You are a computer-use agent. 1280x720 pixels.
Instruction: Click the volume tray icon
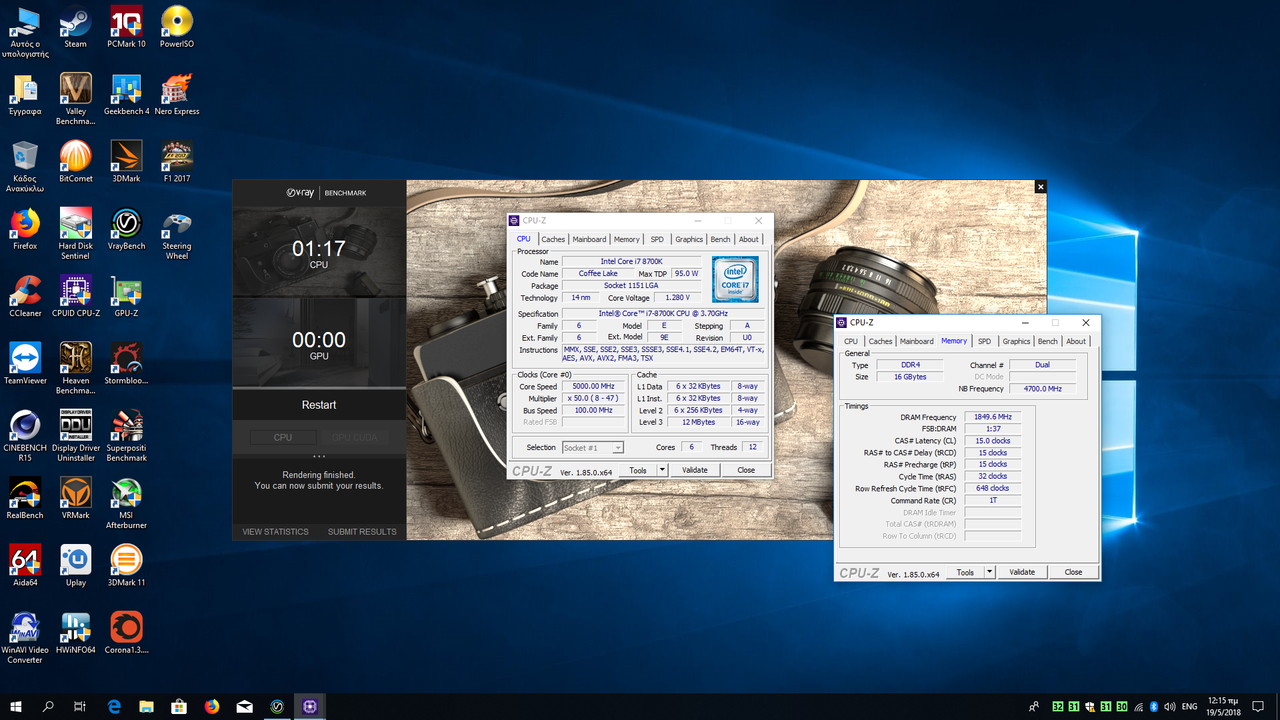click(x=1168, y=706)
